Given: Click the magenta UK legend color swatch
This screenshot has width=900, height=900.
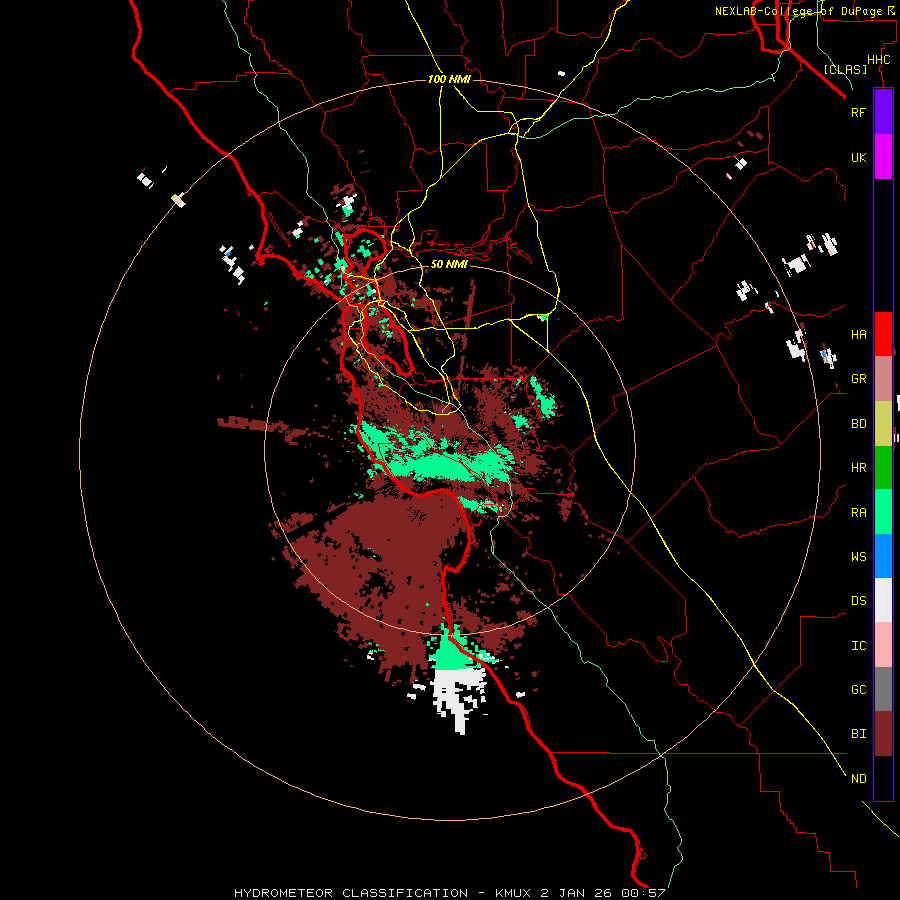Looking at the screenshot, I should [883, 157].
